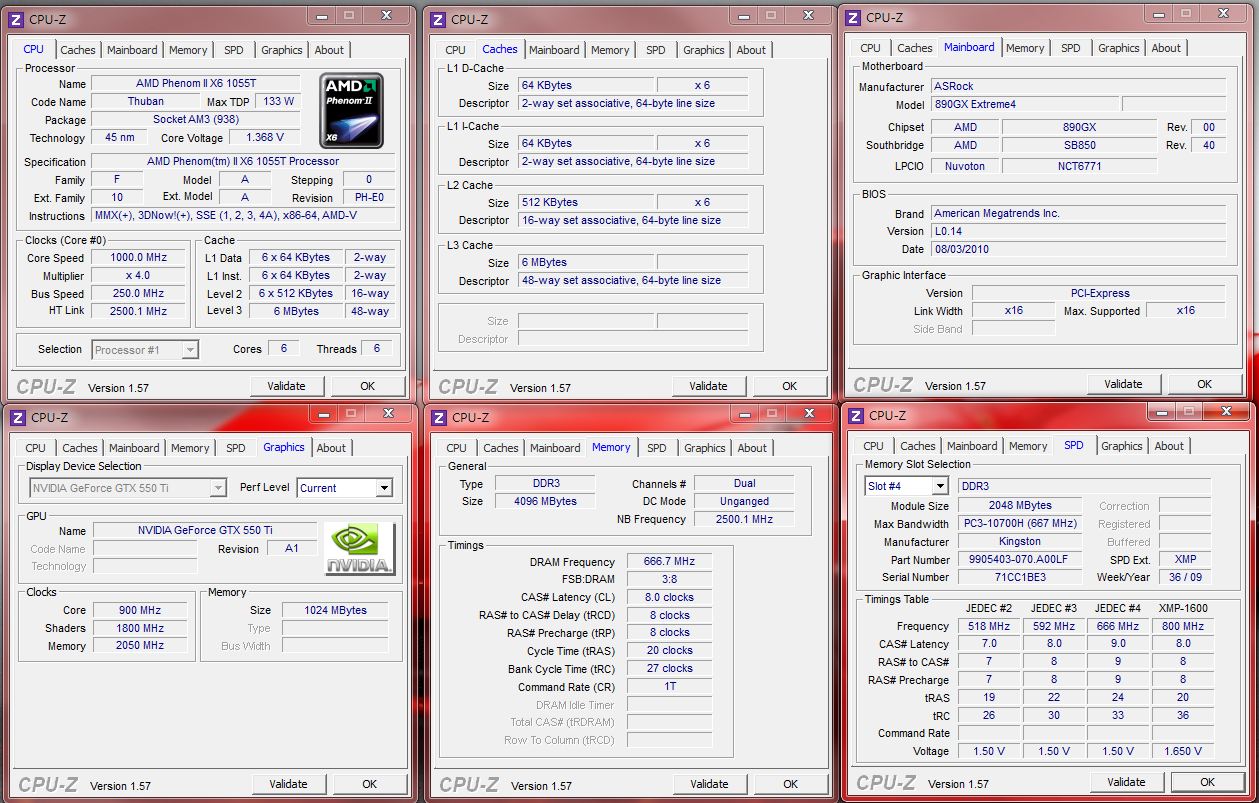
Task: Click the GPU Revision value "A1"
Action: [x=292, y=549]
